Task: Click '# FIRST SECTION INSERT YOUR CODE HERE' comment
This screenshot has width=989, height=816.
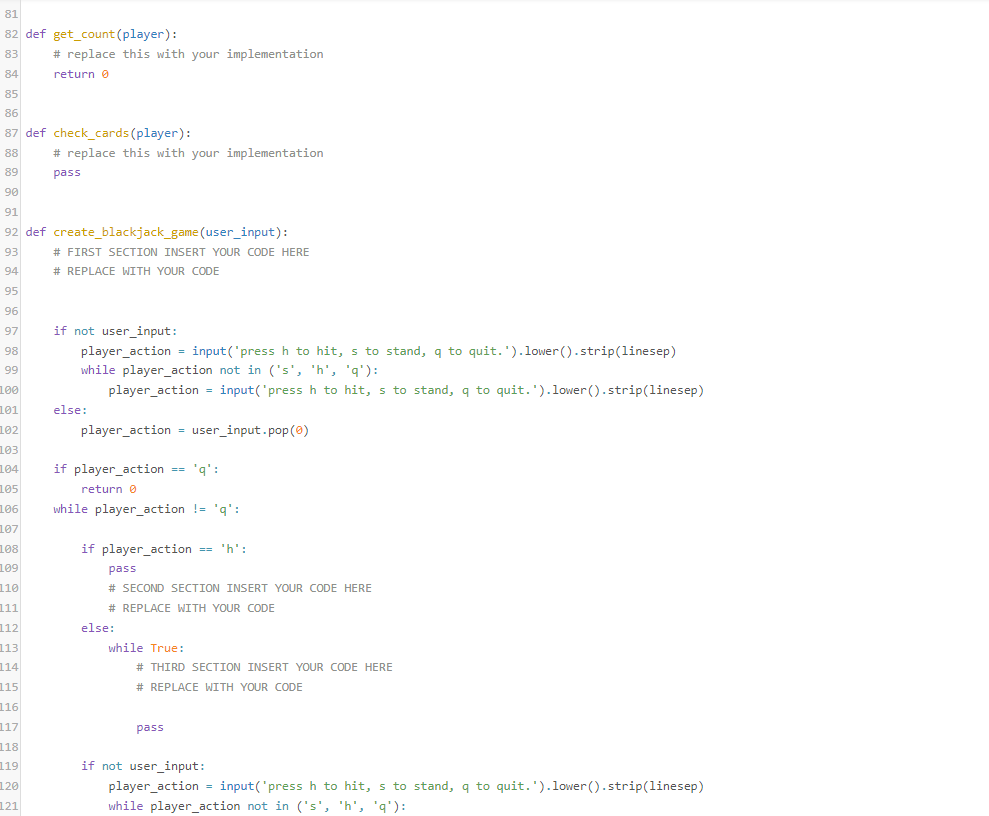Action: pos(181,252)
